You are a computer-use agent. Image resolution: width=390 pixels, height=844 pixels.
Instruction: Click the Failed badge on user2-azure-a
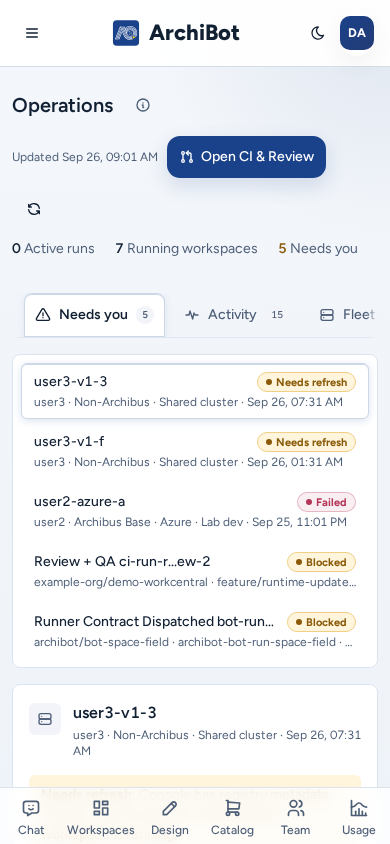click(x=327, y=502)
